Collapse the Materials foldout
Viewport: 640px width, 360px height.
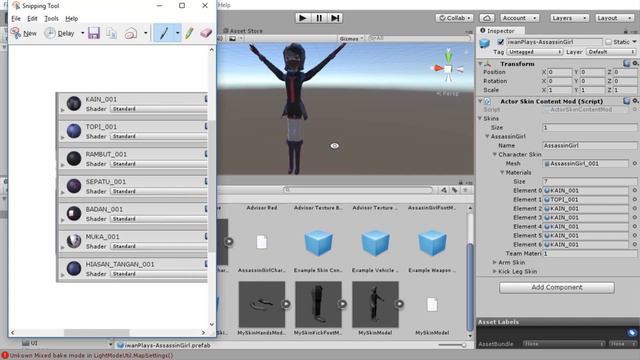[502, 172]
